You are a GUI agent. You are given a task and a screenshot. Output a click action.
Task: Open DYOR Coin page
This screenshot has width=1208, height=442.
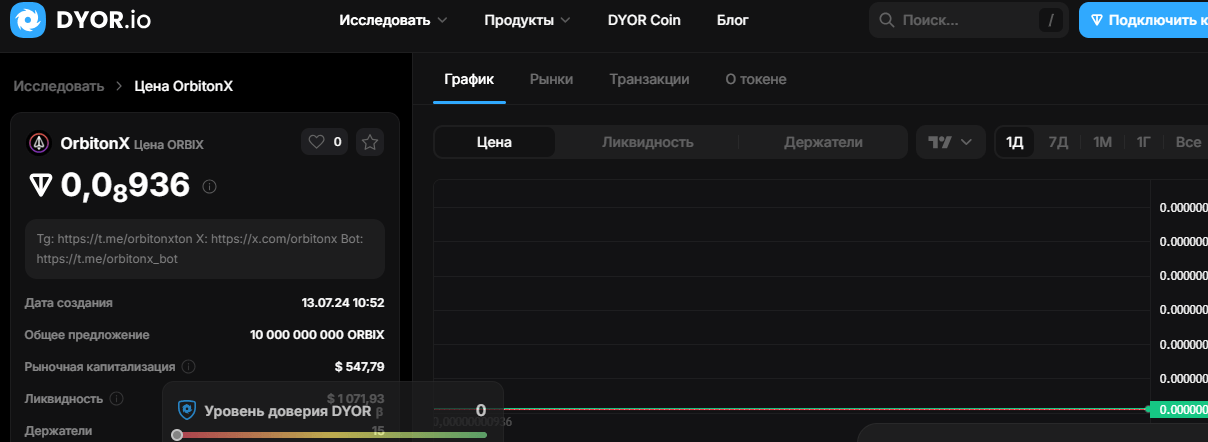click(x=644, y=20)
